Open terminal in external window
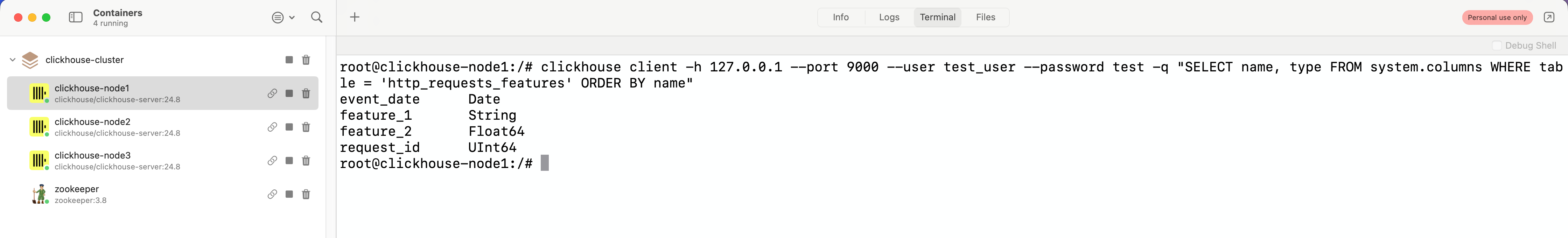Screen dimensions: 1568x238 tap(1548, 17)
